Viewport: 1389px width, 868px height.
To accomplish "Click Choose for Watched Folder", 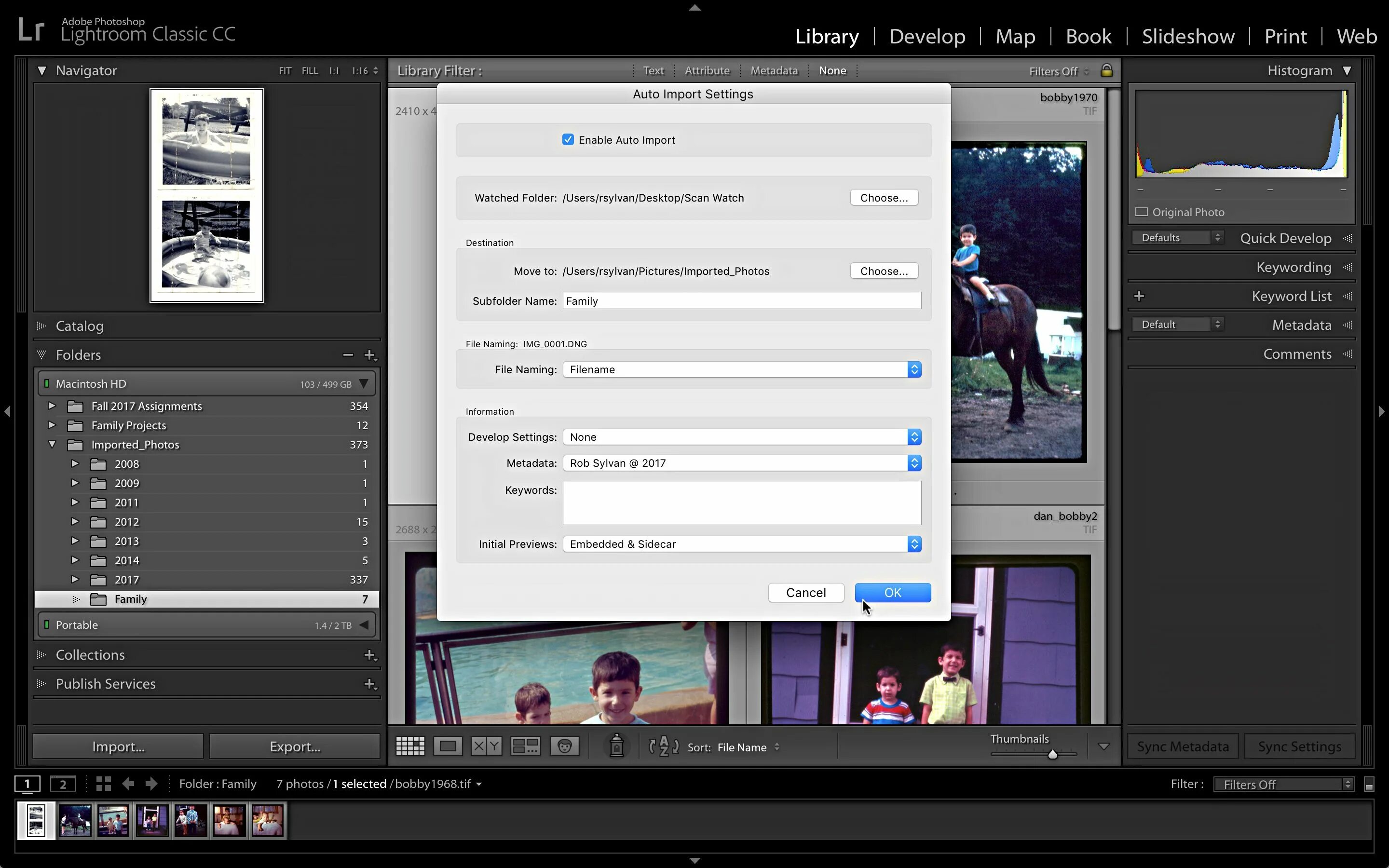I will 884,198.
